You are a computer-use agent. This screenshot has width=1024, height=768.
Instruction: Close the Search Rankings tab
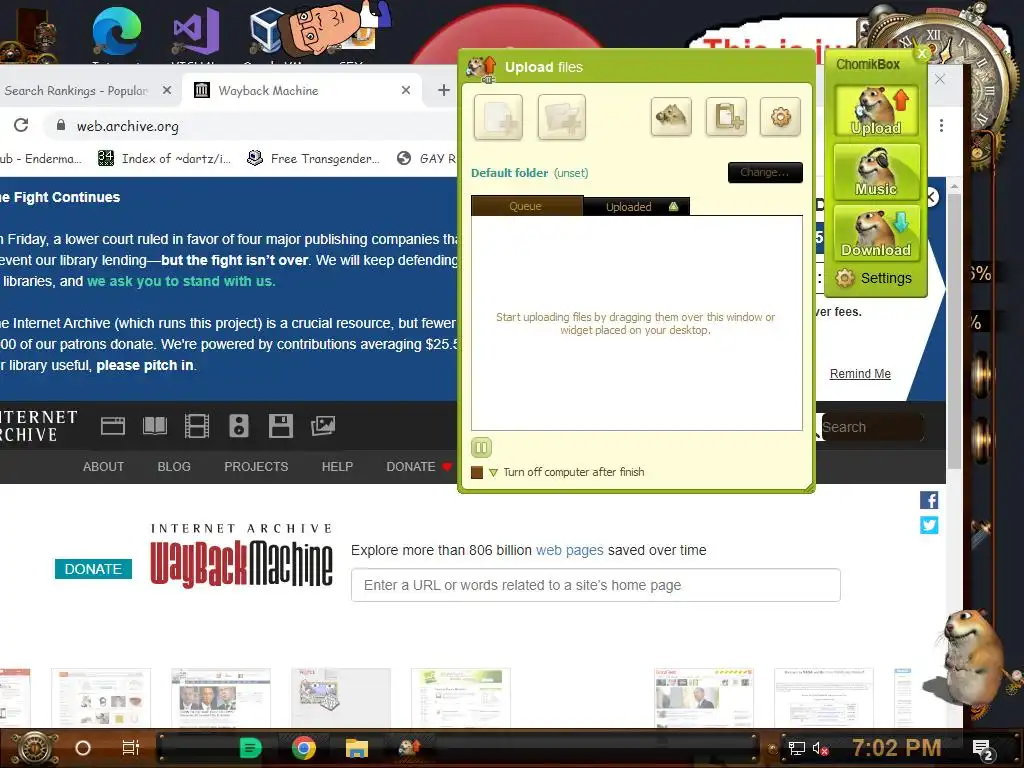(x=167, y=90)
